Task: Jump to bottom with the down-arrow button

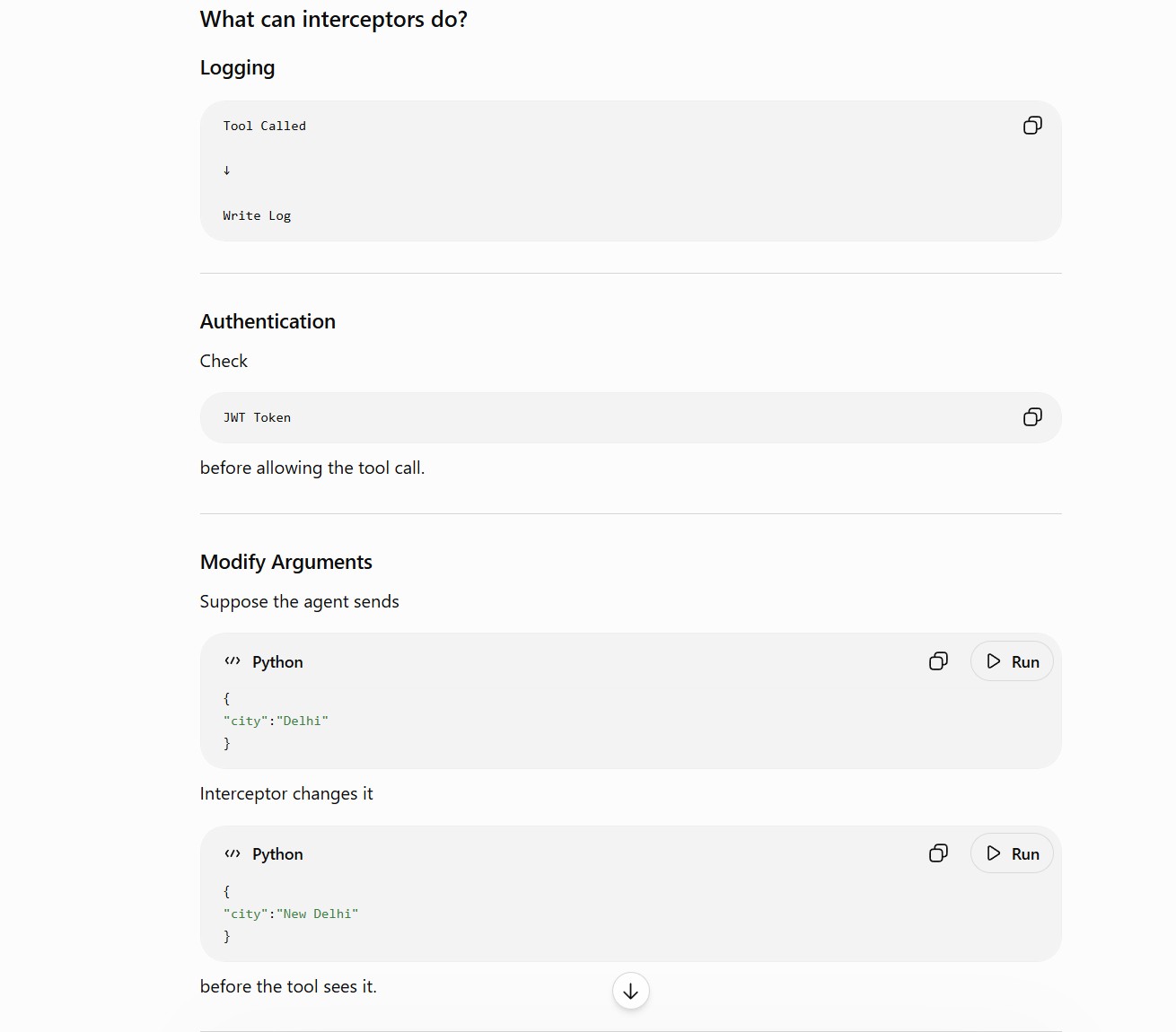Action: [x=631, y=991]
